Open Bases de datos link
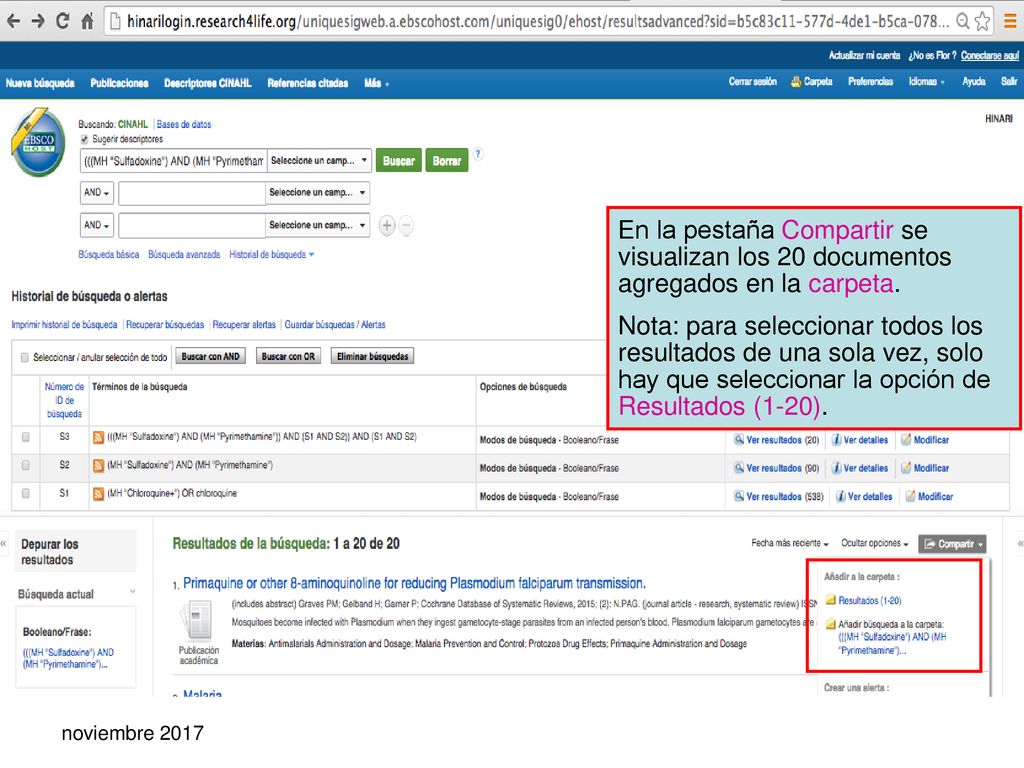 (x=184, y=124)
